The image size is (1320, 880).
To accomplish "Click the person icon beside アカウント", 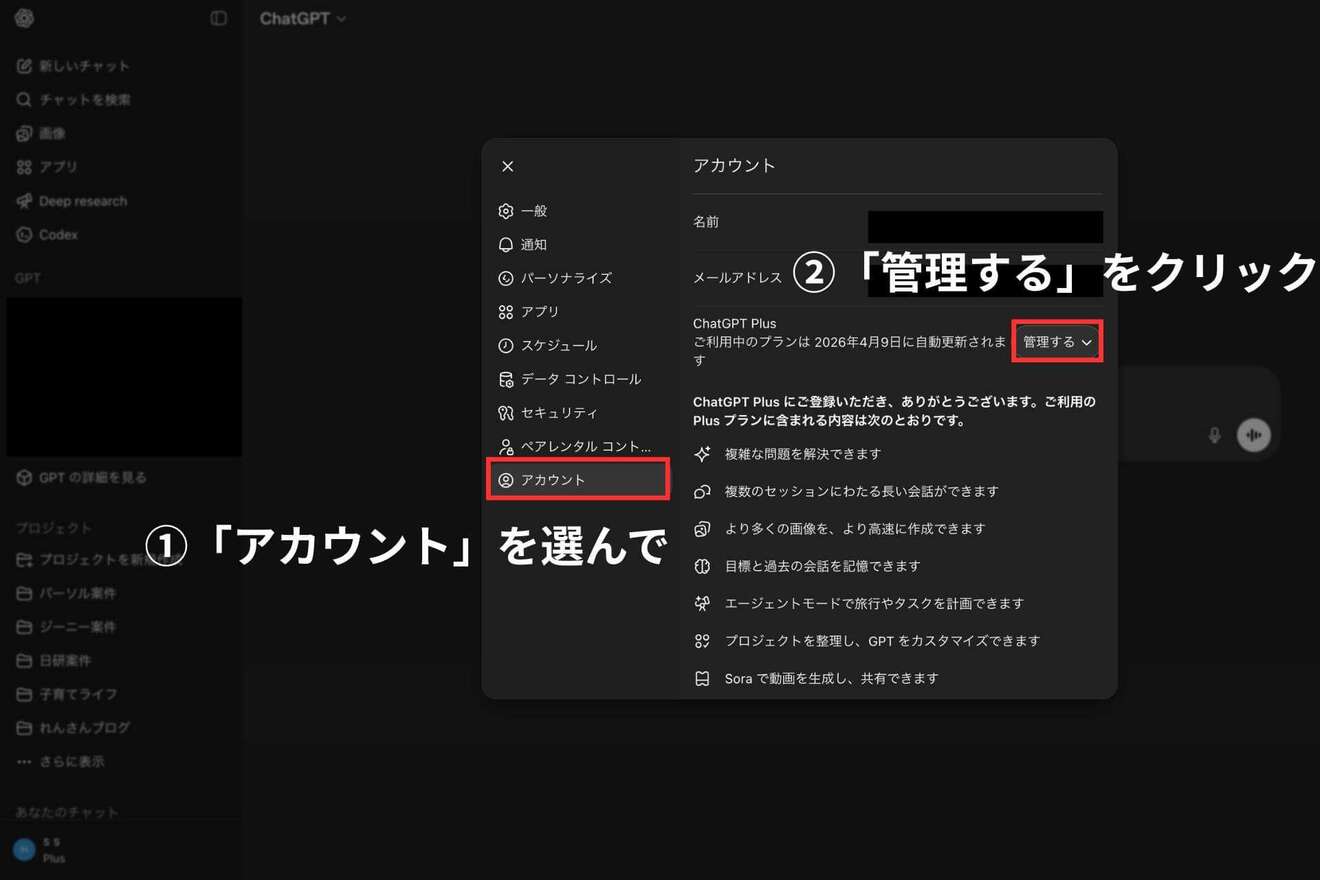I will click(506, 480).
